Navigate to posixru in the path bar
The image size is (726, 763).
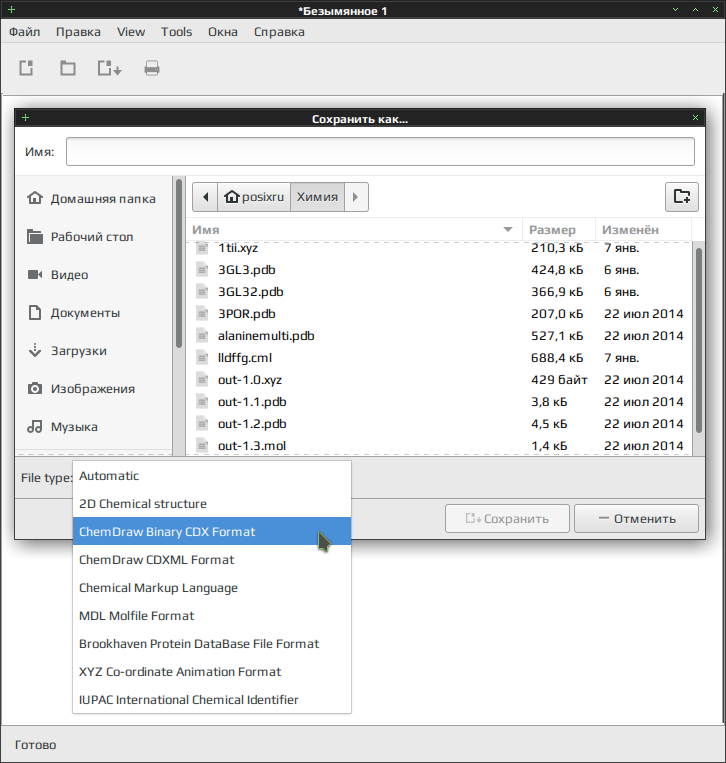pos(254,197)
